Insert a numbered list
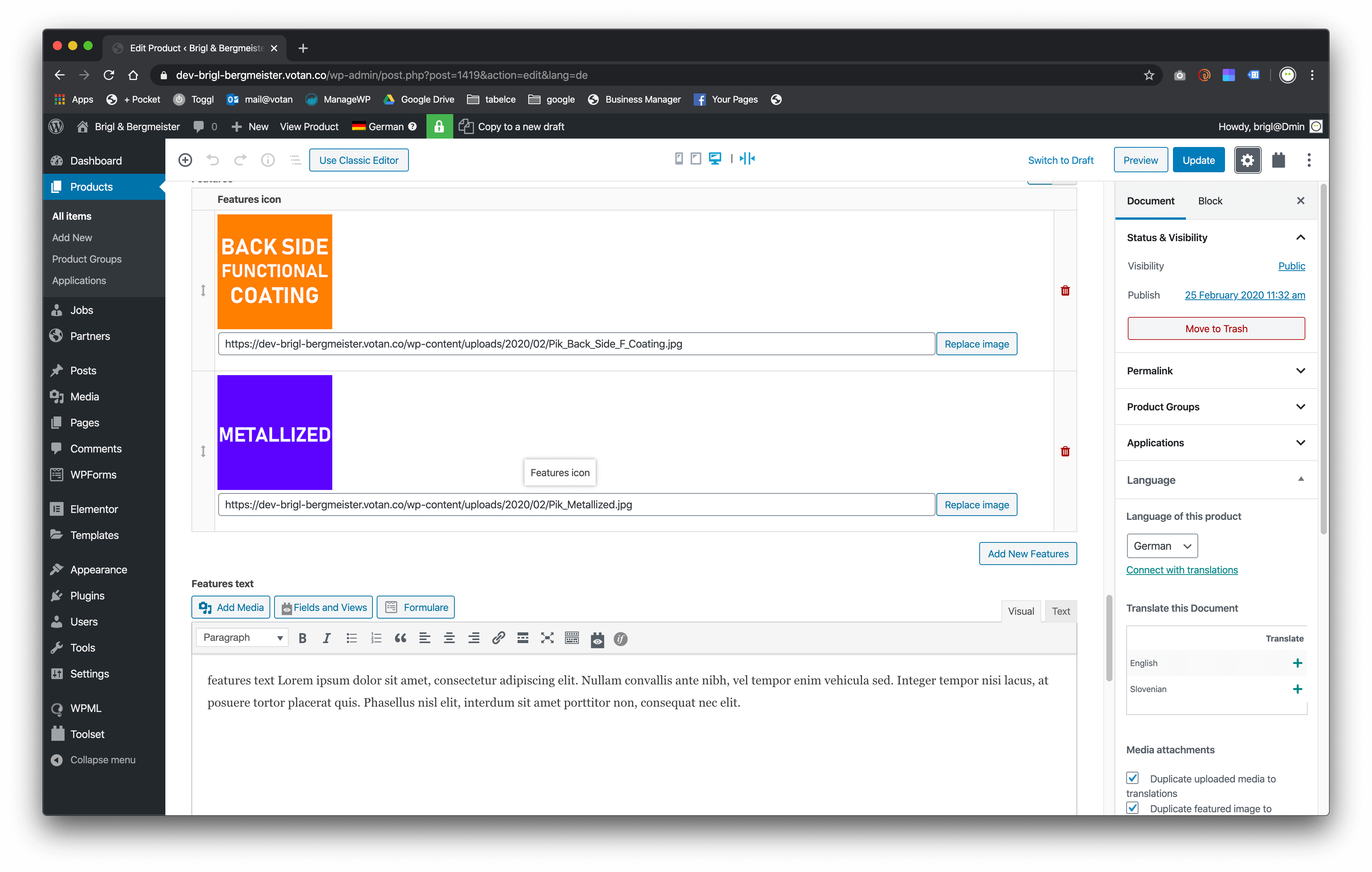 click(376, 638)
